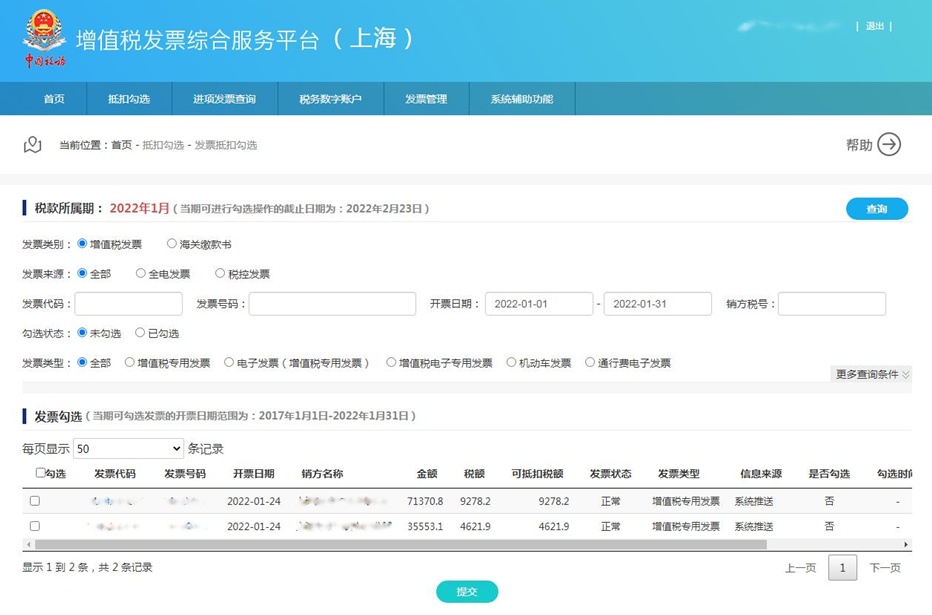The height and width of the screenshot is (615, 932).
Task: Select 机动车发票 invoice type
Action: tap(512, 363)
